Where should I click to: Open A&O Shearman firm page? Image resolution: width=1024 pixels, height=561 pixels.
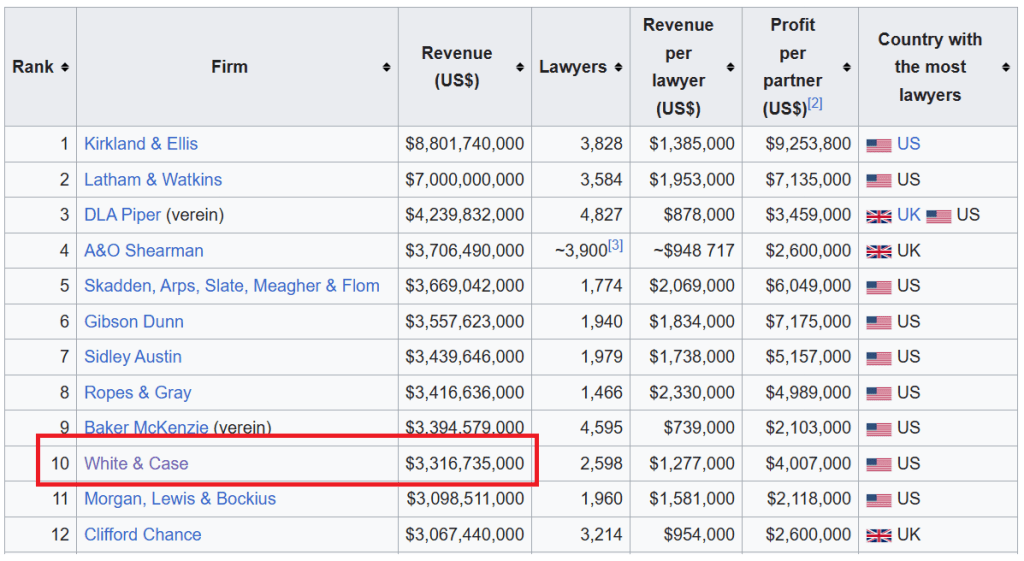(143, 251)
